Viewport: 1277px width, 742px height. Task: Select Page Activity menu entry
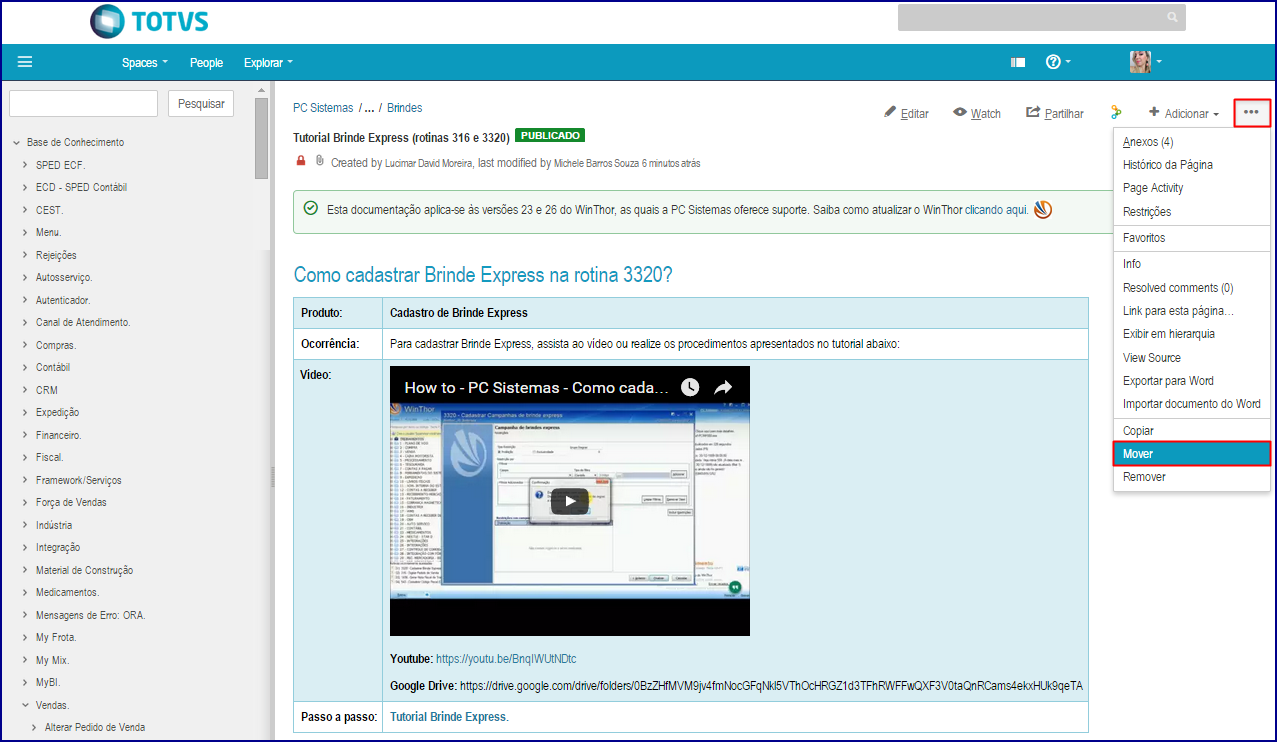[1191, 188]
